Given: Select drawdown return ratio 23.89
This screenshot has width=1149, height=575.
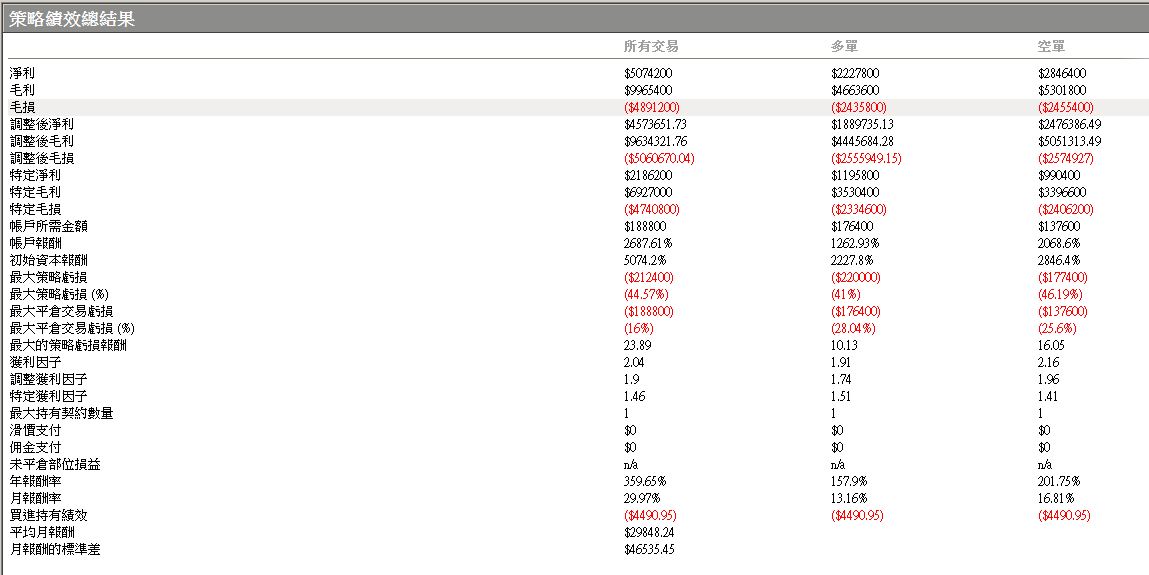Looking at the screenshot, I should click(637, 345).
